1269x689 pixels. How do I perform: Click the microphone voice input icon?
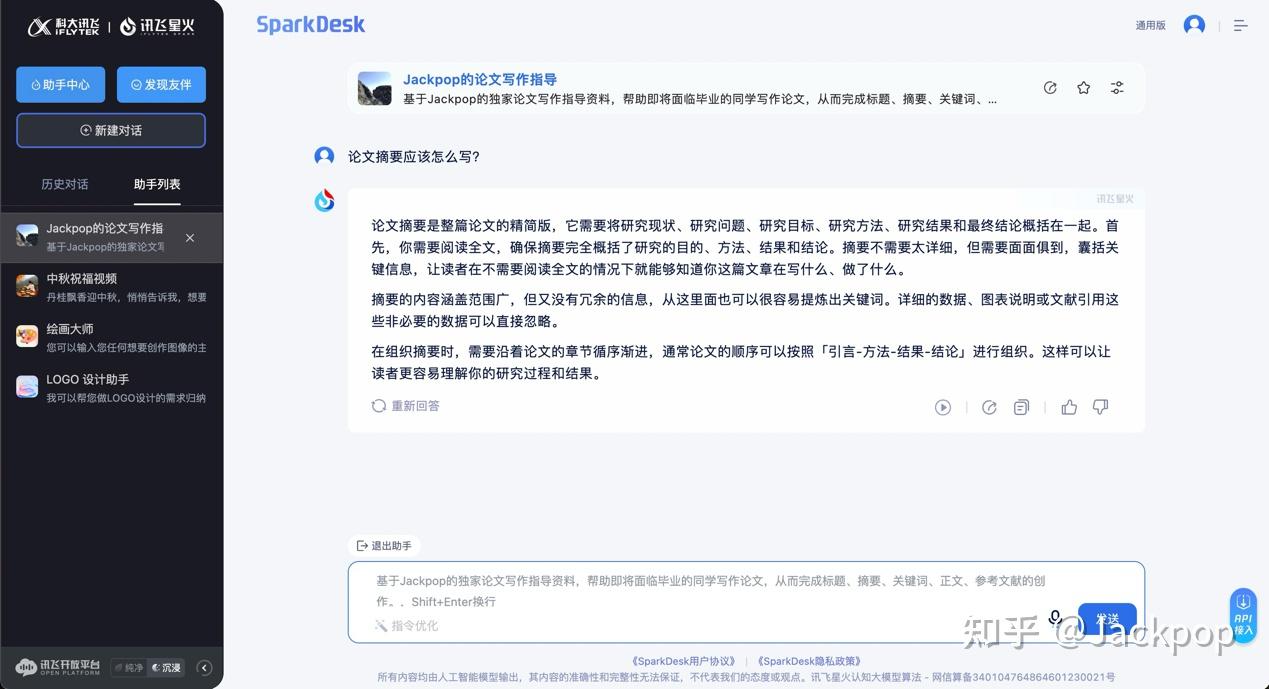click(1055, 619)
